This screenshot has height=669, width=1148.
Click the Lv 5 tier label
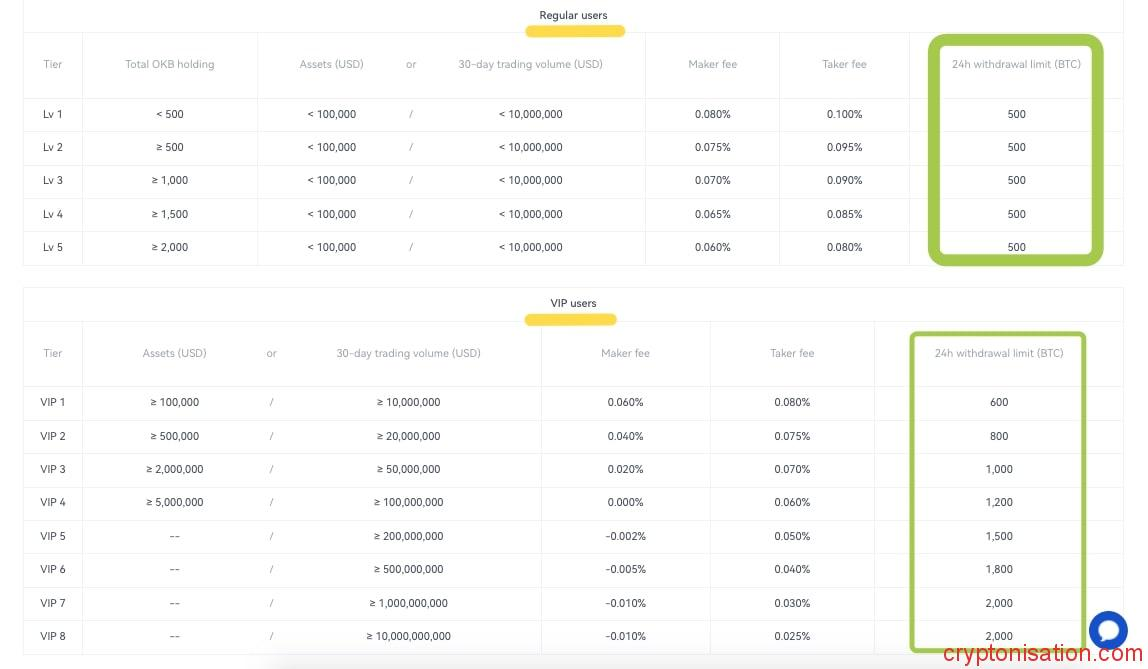click(52, 247)
